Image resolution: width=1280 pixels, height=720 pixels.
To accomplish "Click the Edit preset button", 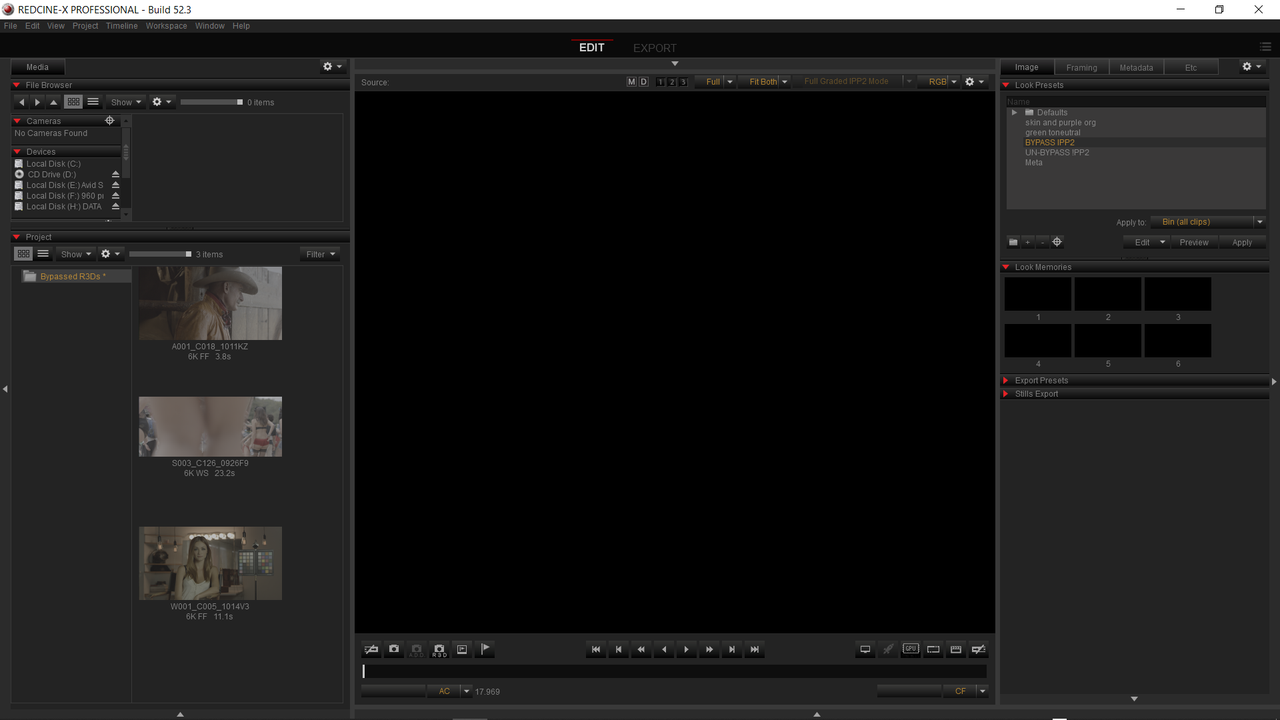I will [x=1146, y=242].
